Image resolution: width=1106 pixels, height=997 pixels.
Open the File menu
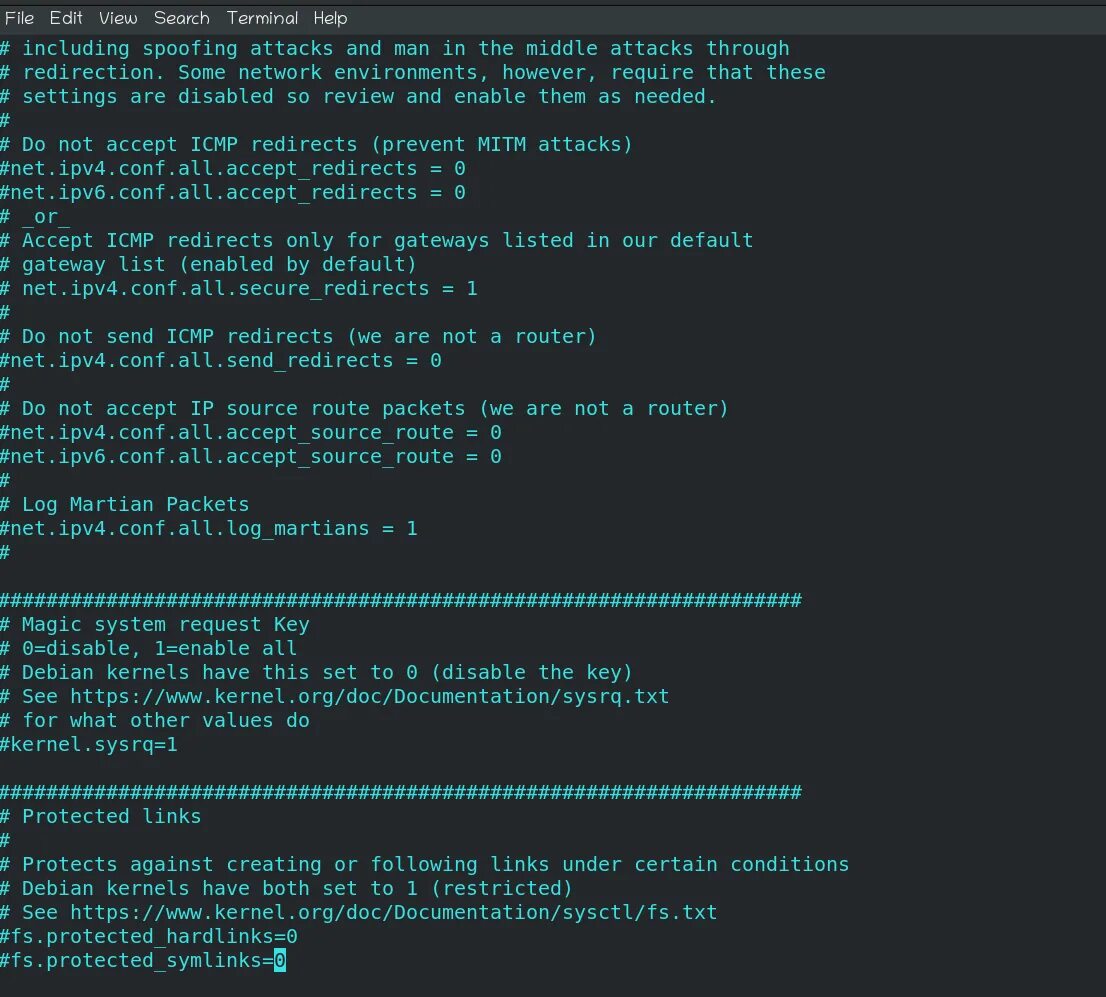(19, 18)
